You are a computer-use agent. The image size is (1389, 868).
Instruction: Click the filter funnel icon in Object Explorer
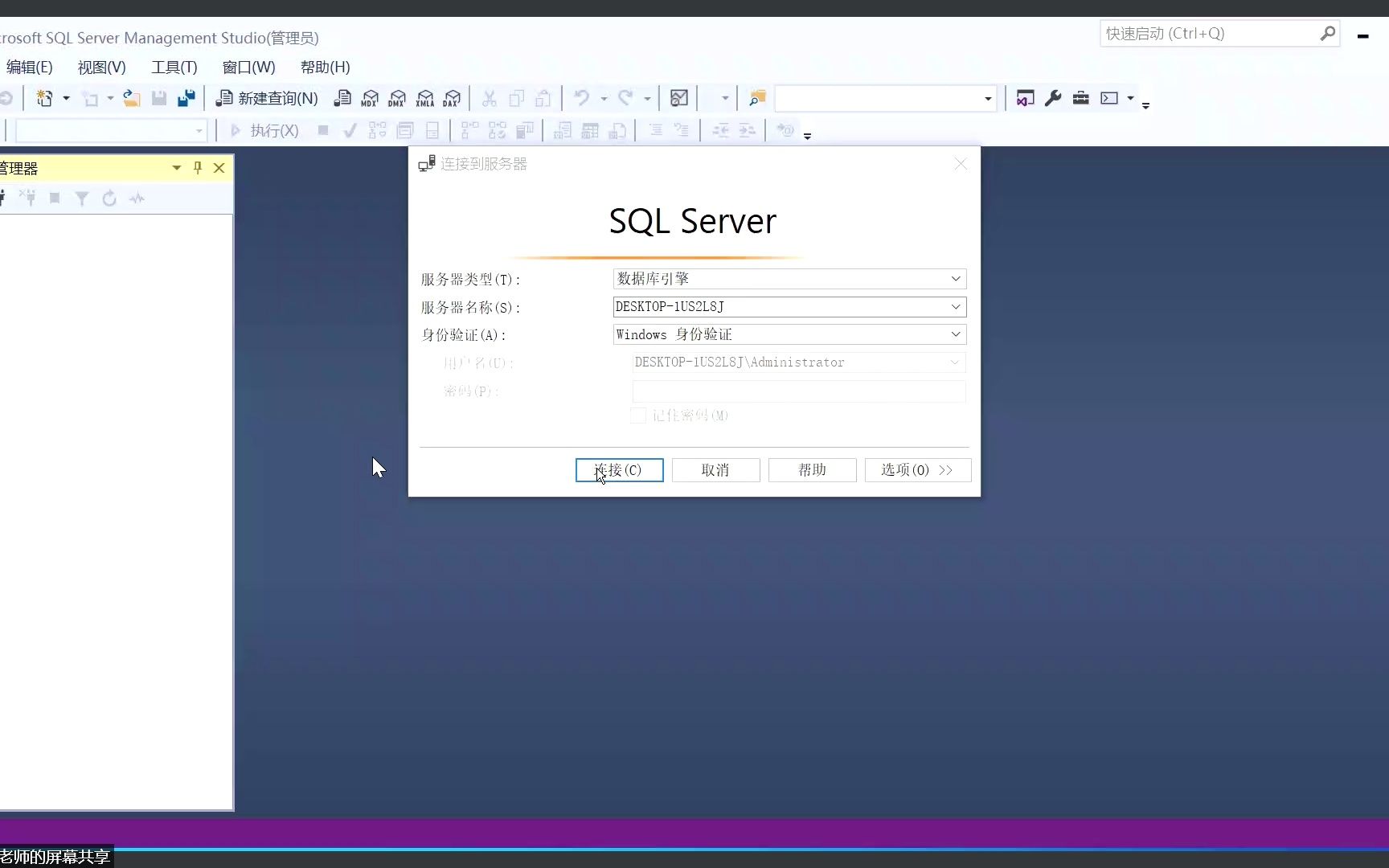(x=82, y=199)
